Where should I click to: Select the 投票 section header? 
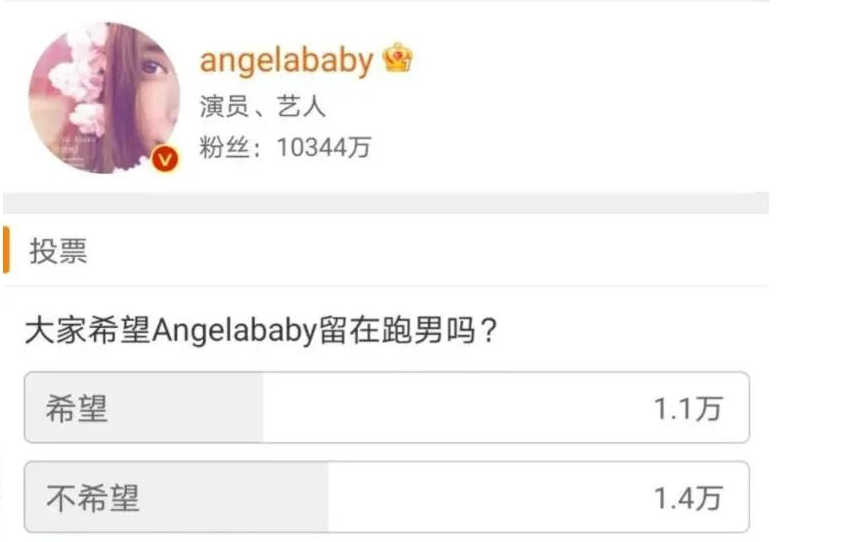(58, 250)
